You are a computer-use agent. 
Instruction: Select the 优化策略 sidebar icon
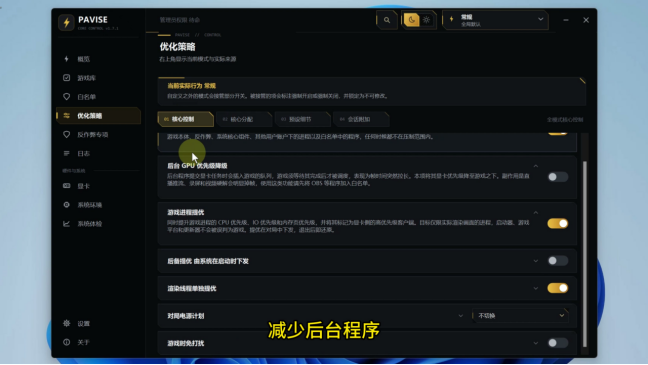pyautogui.click(x=67, y=116)
